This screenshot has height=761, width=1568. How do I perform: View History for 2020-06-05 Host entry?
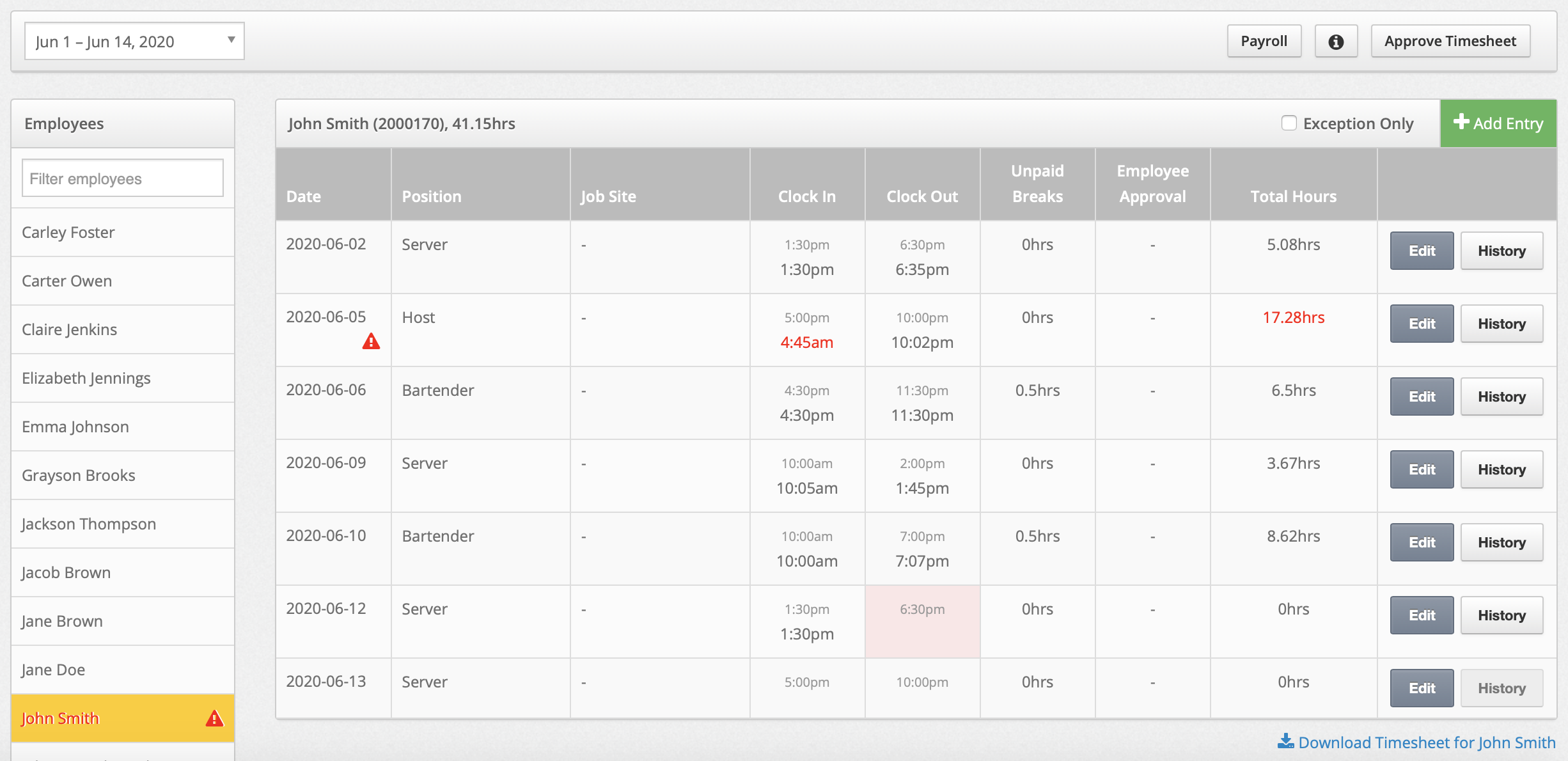pos(1501,324)
